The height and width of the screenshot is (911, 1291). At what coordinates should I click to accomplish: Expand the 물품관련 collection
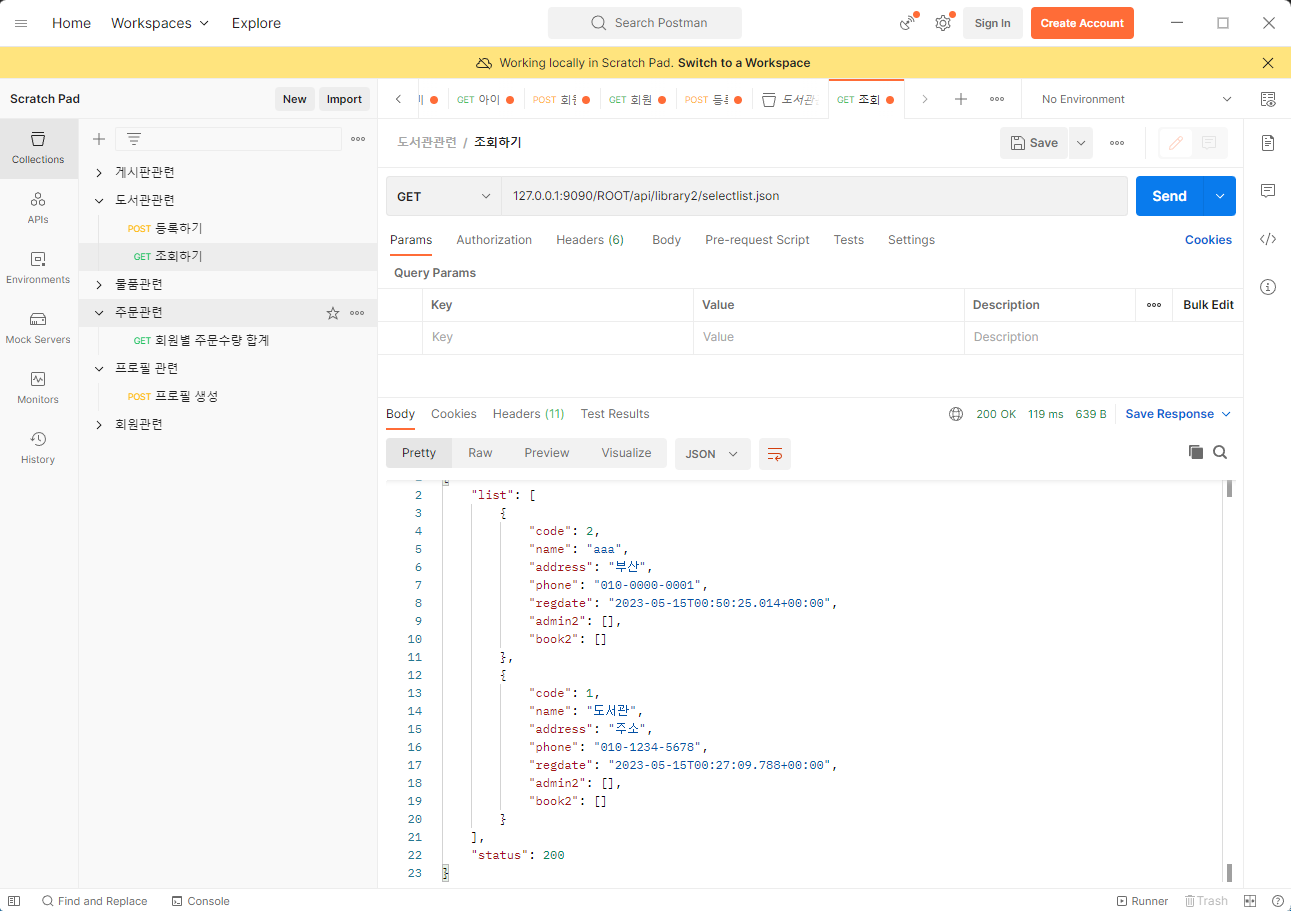[99, 285]
